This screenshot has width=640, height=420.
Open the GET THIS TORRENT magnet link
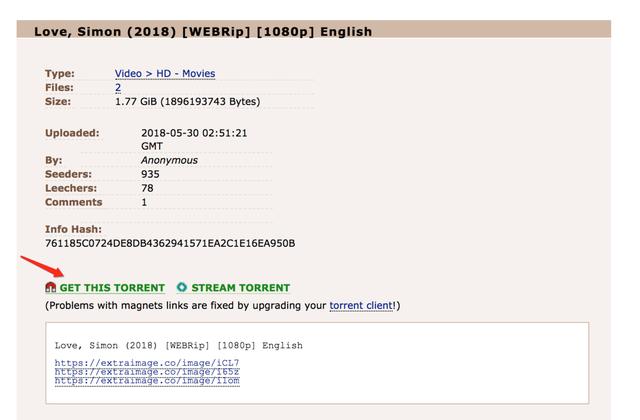(112, 288)
